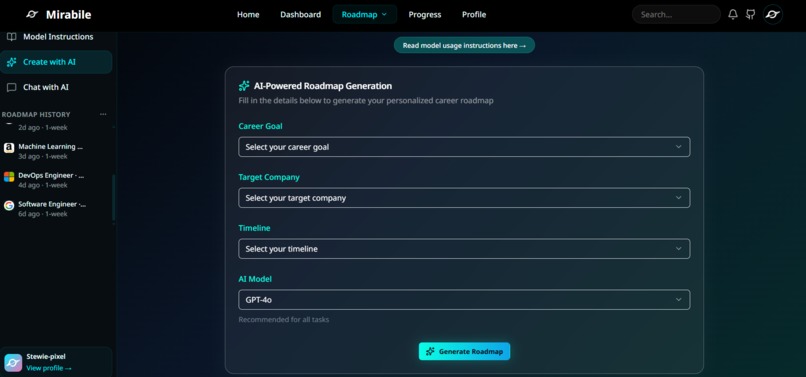
Task: Click the Chat with AI bubble icon
Action: pos(11,87)
